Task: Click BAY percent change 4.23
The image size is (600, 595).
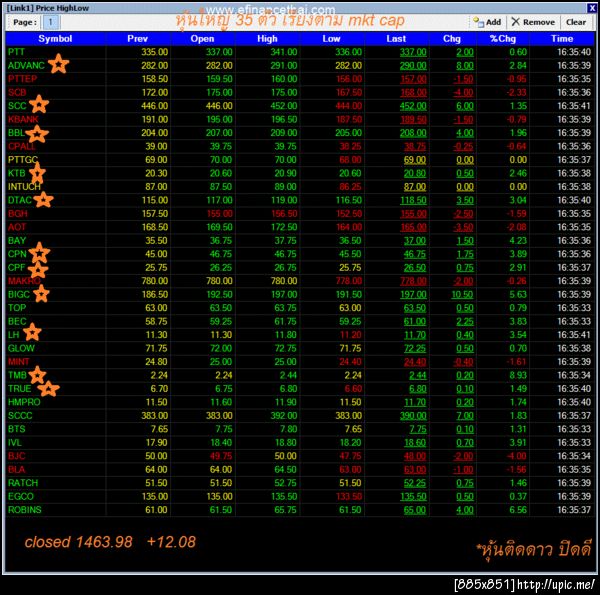Action: pyautogui.click(x=518, y=241)
